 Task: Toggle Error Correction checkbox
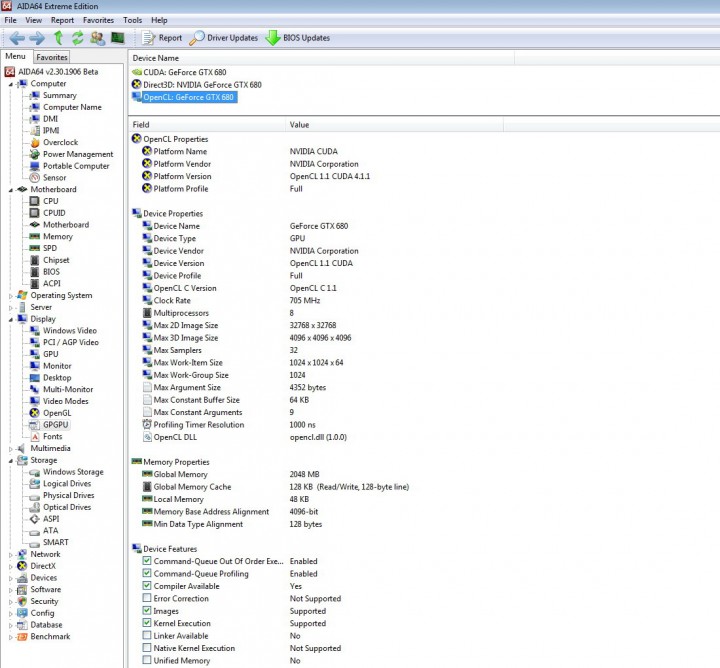(146, 598)
